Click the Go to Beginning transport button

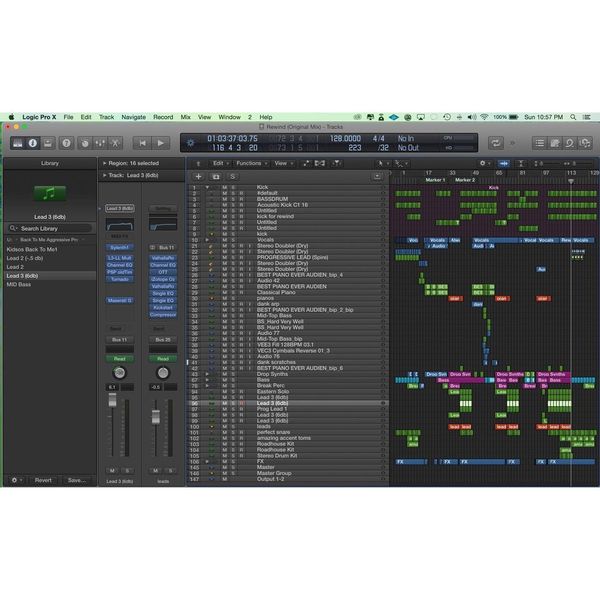coord(142,143)
